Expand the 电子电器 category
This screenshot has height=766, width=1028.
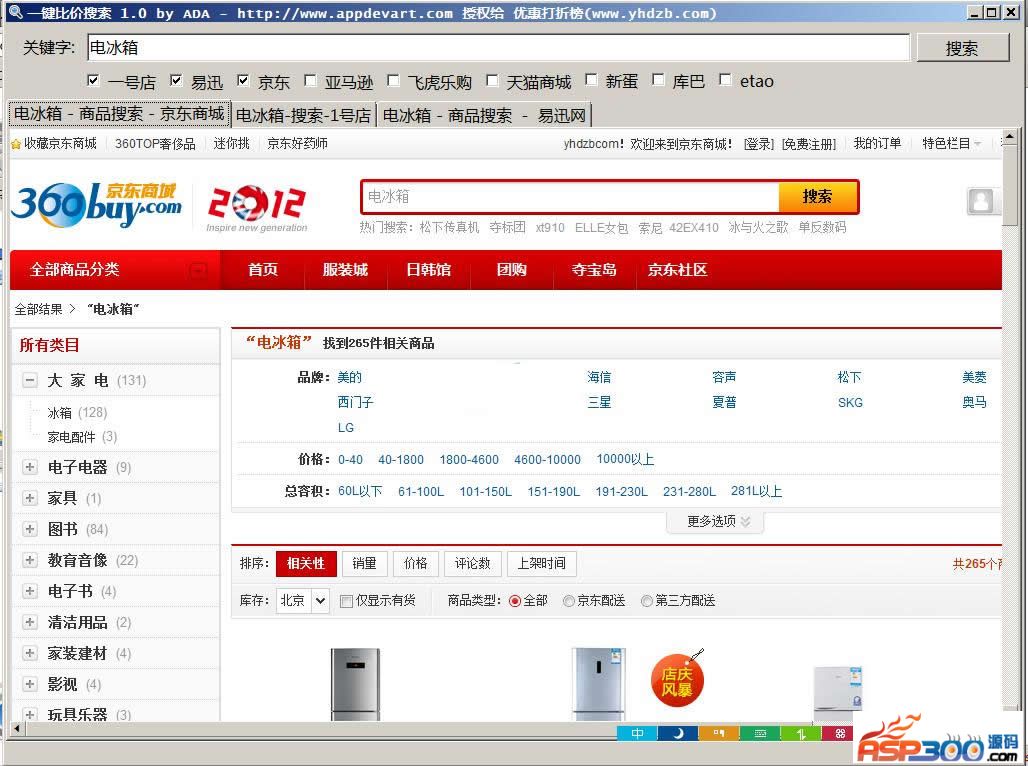point(30,467)
